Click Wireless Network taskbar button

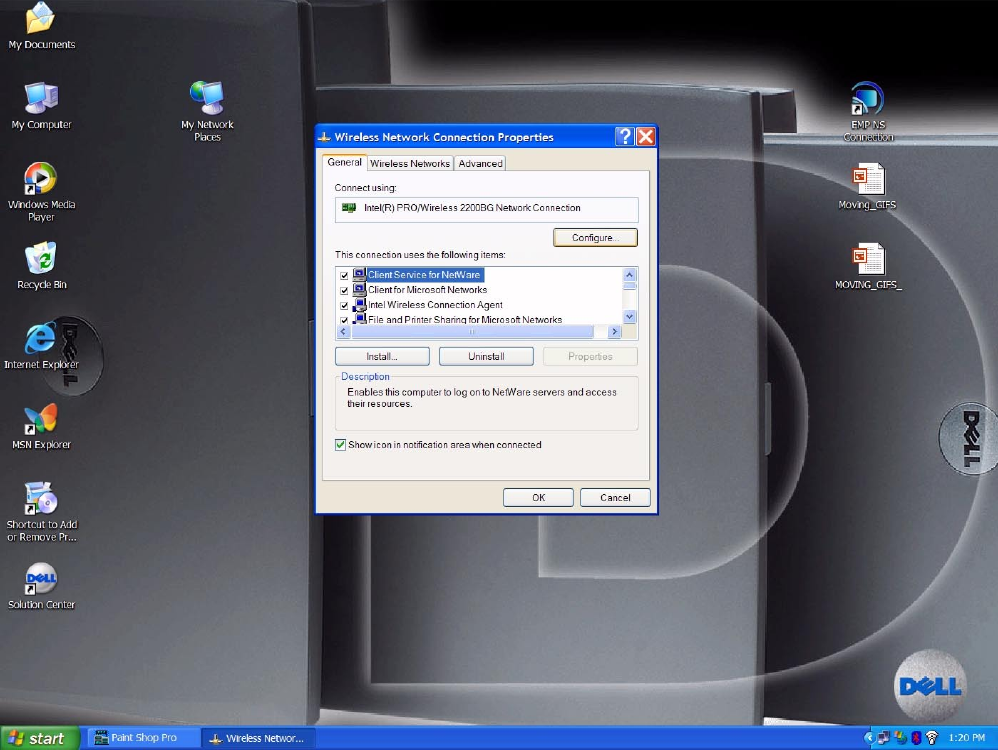(x=258, y=739)
